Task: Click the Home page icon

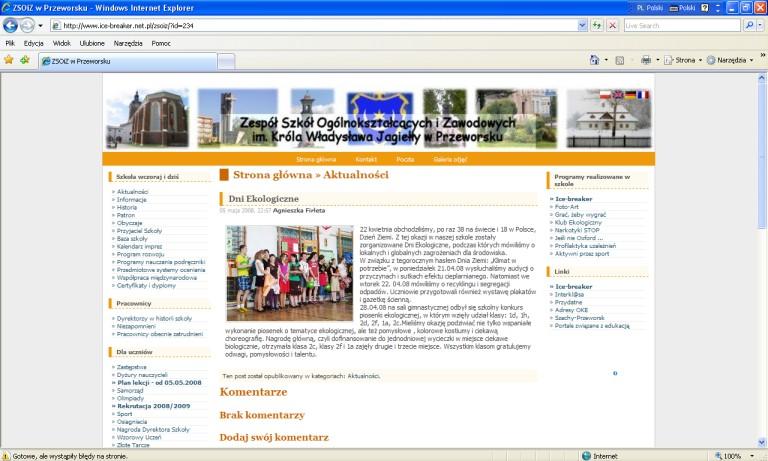Action: point(595,60)
